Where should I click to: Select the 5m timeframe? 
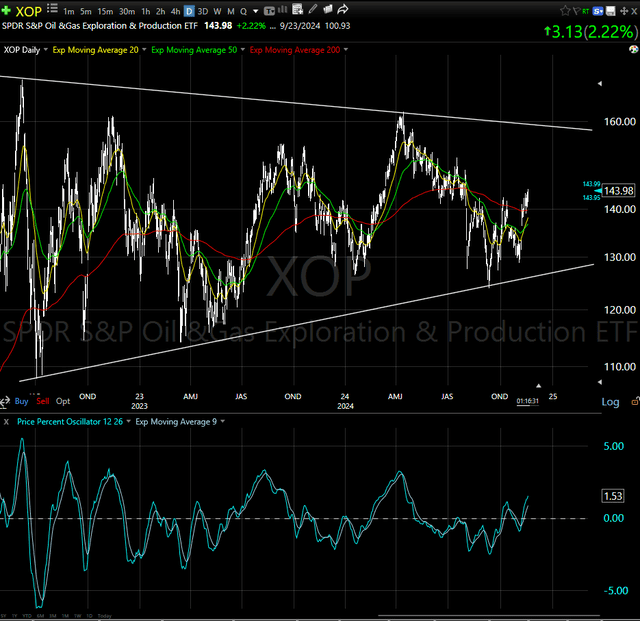[86, 11]
